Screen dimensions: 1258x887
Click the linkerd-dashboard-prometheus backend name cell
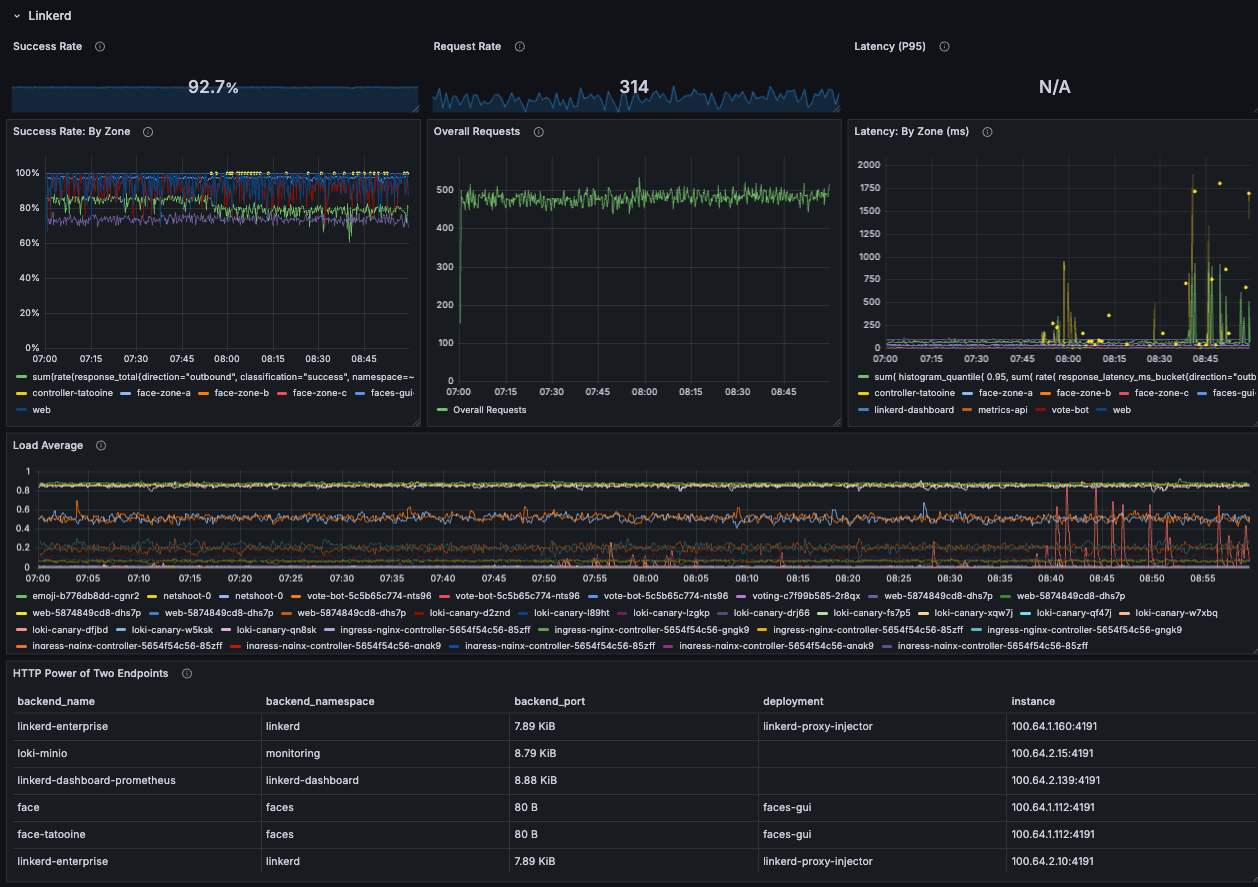click(137, 780)
